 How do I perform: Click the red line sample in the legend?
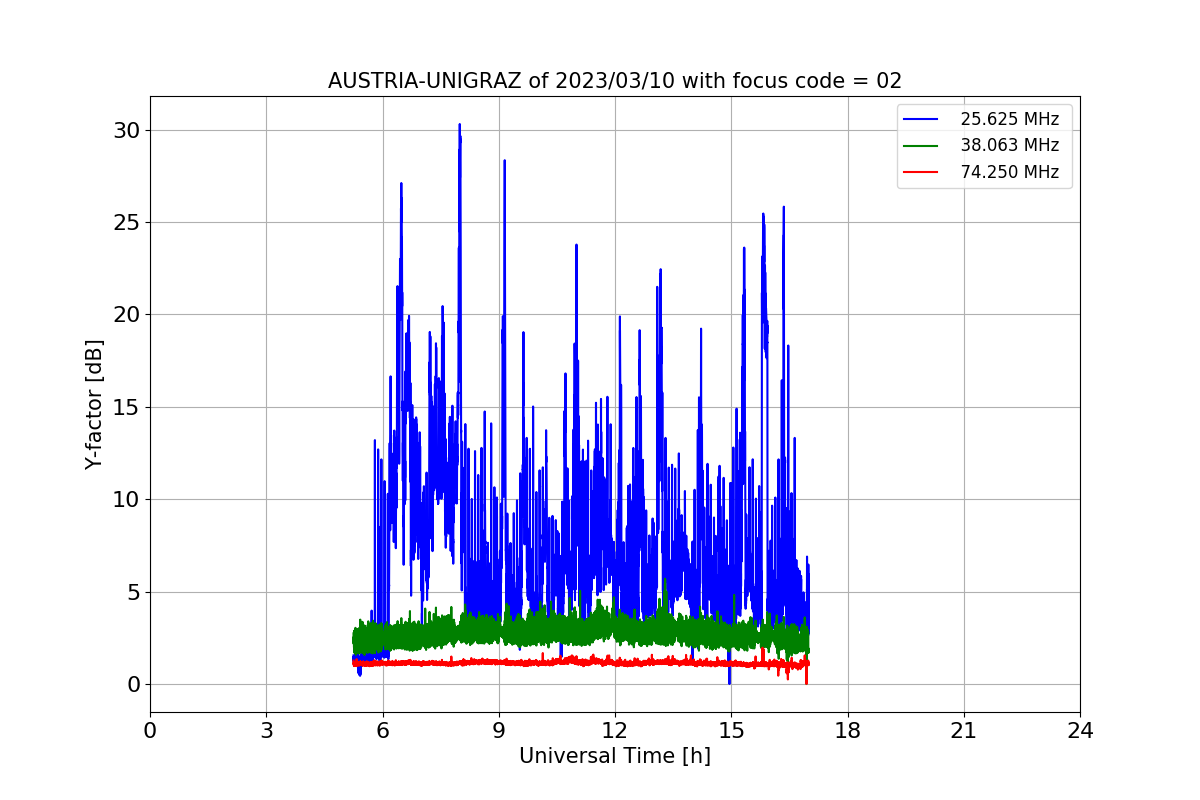coord(921,172)
